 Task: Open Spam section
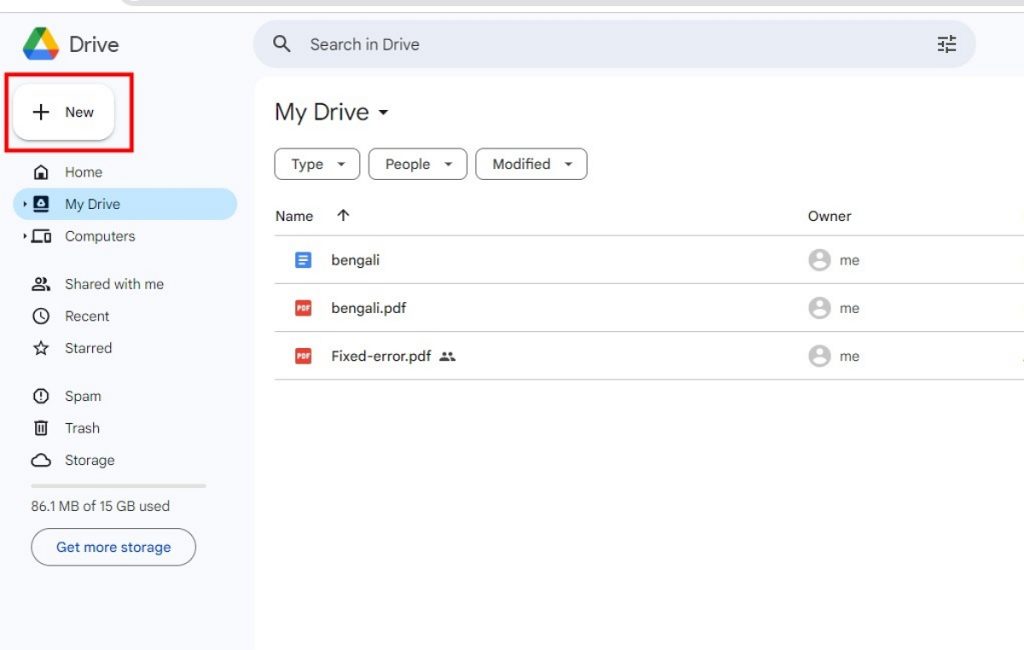pos(83,396)
